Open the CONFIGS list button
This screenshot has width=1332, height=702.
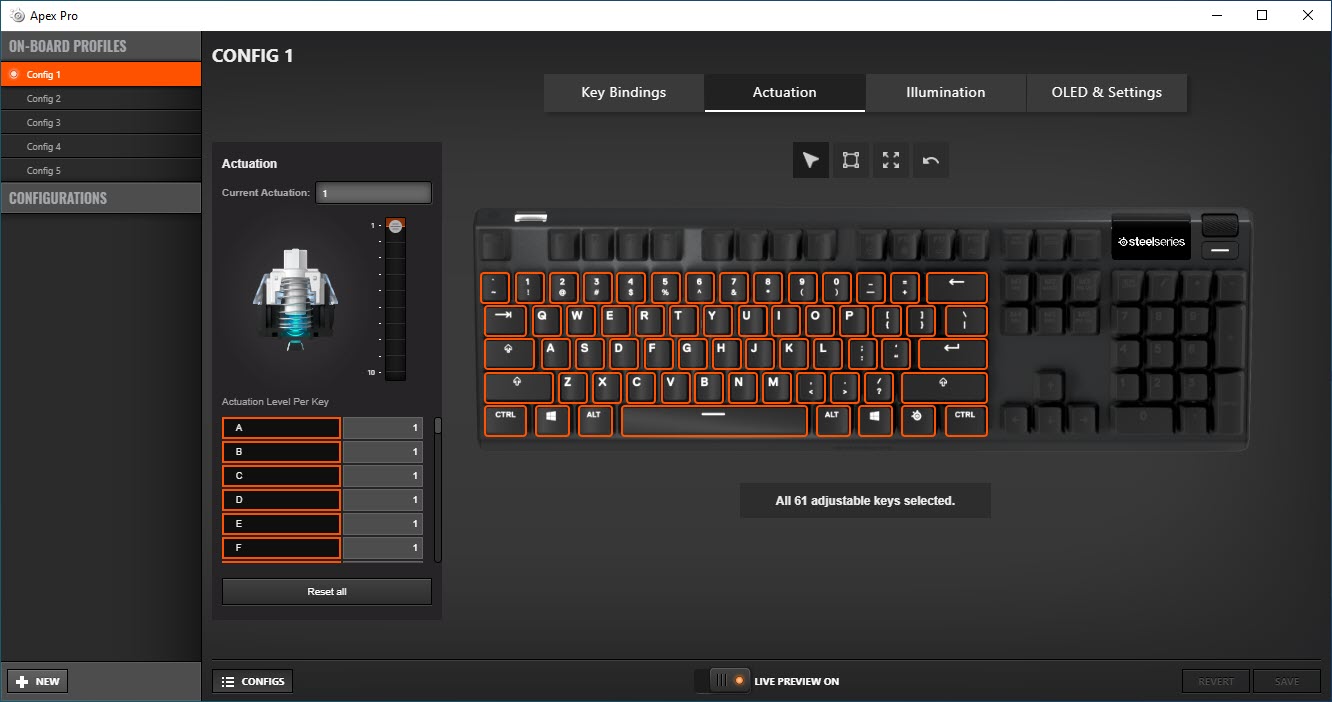(x=253, y=681)
